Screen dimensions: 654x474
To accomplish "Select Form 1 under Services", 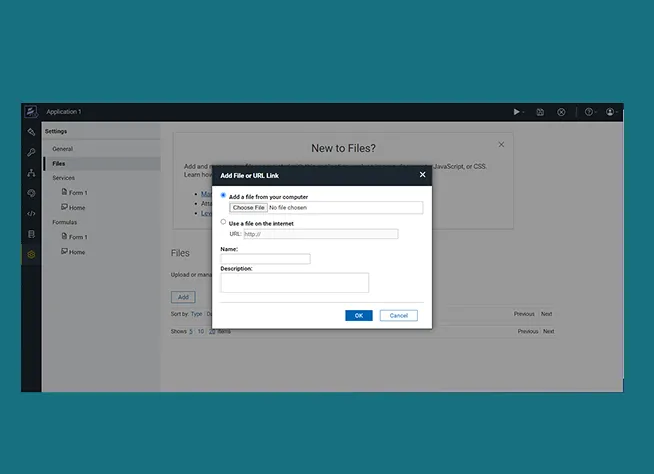I will [77, 192].
